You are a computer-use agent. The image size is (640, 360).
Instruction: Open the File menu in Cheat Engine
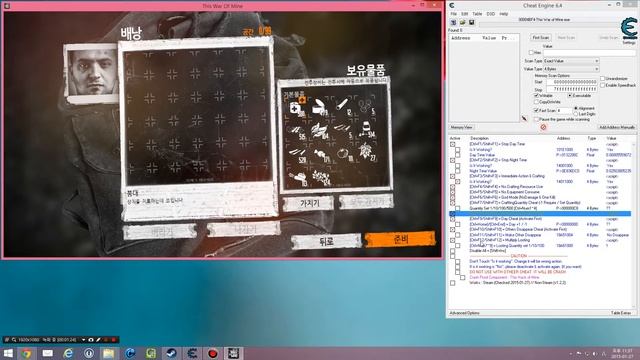(453, 14)
